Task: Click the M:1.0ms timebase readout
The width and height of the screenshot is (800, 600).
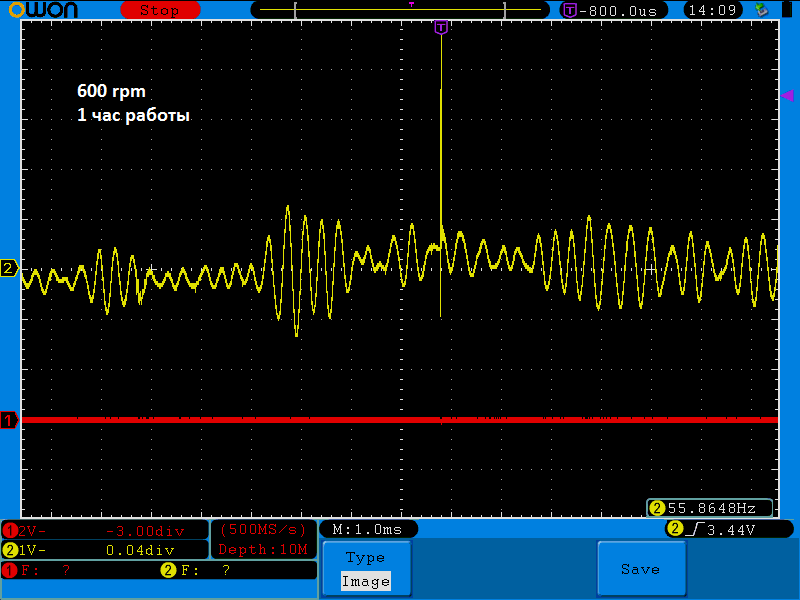Action: coord(367,529)
